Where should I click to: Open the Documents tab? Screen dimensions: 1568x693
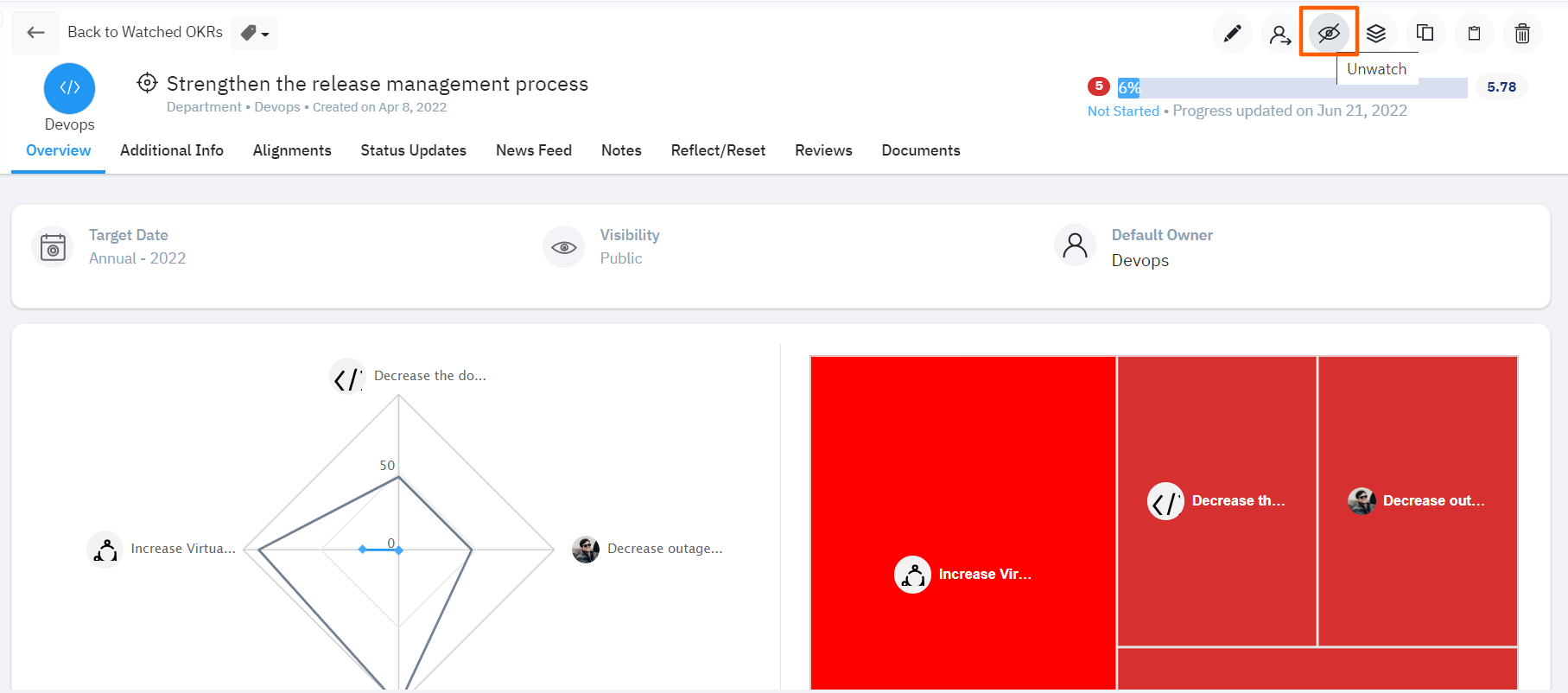pyautogui.click(x=921, y=150)
